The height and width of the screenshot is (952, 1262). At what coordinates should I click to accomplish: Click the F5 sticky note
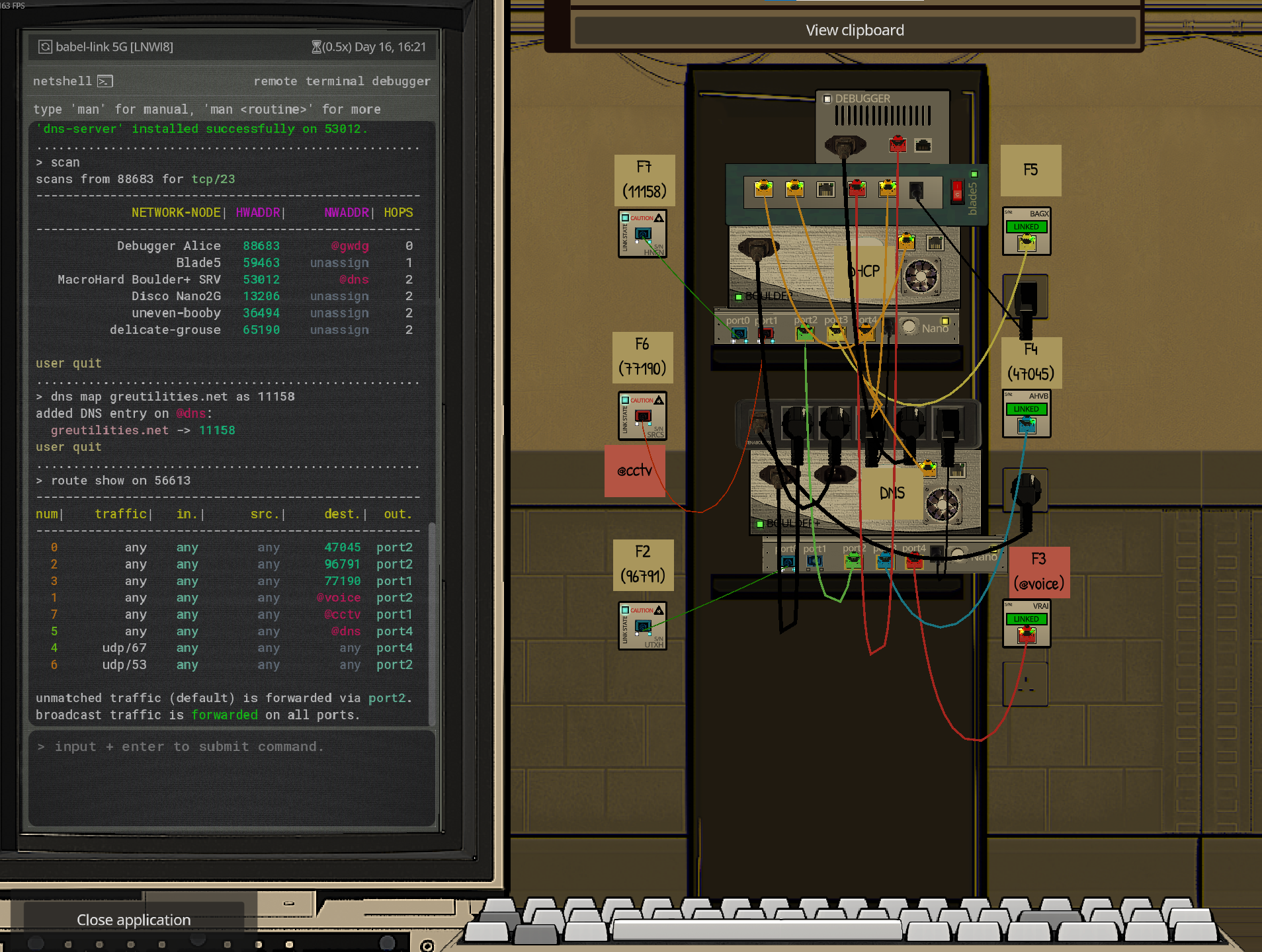[1031, 171]
